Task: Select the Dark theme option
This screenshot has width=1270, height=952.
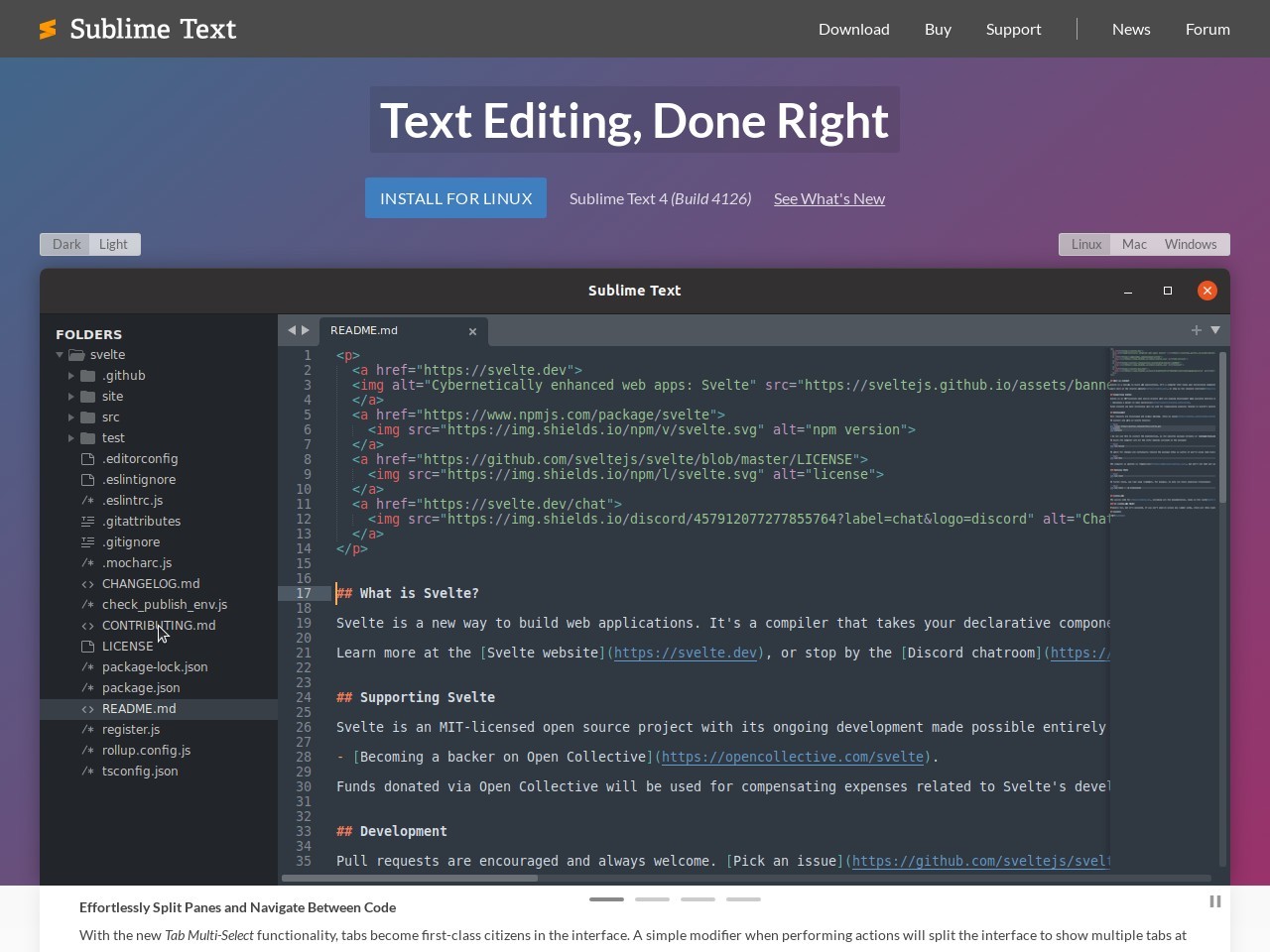Action: coord(65,243)
